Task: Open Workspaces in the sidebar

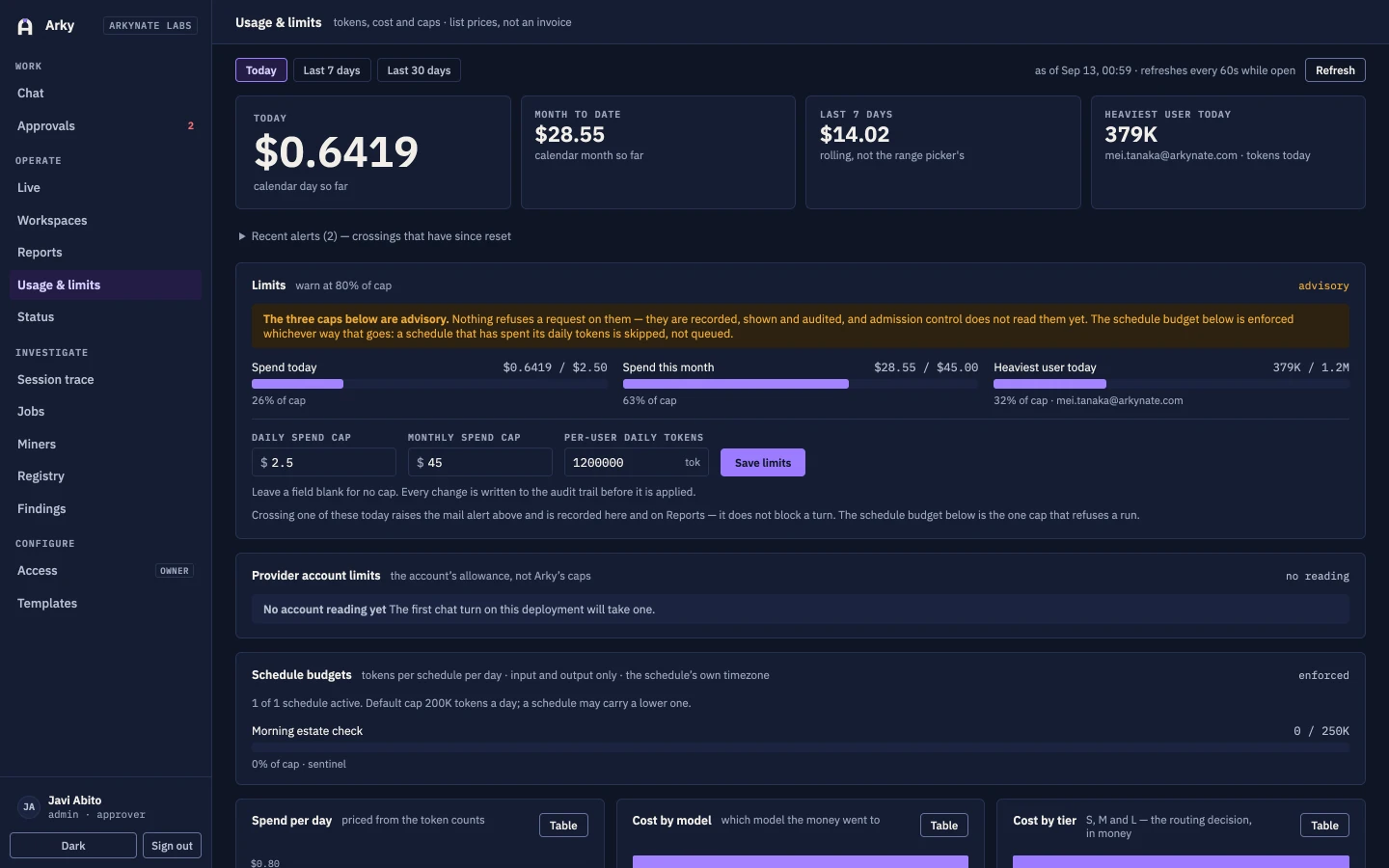Action: pos(105,221)
